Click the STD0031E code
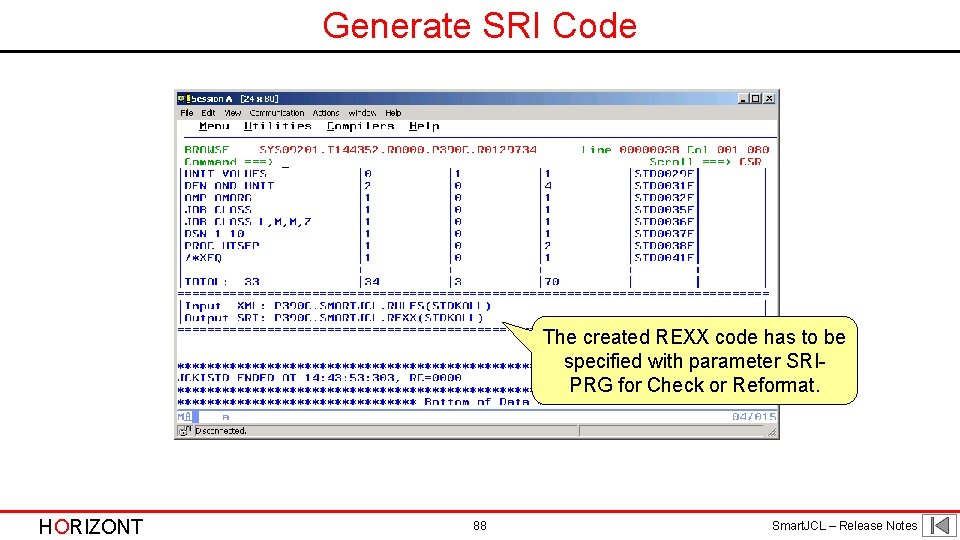This screenshot has height=540, width=960. (664, 186)
